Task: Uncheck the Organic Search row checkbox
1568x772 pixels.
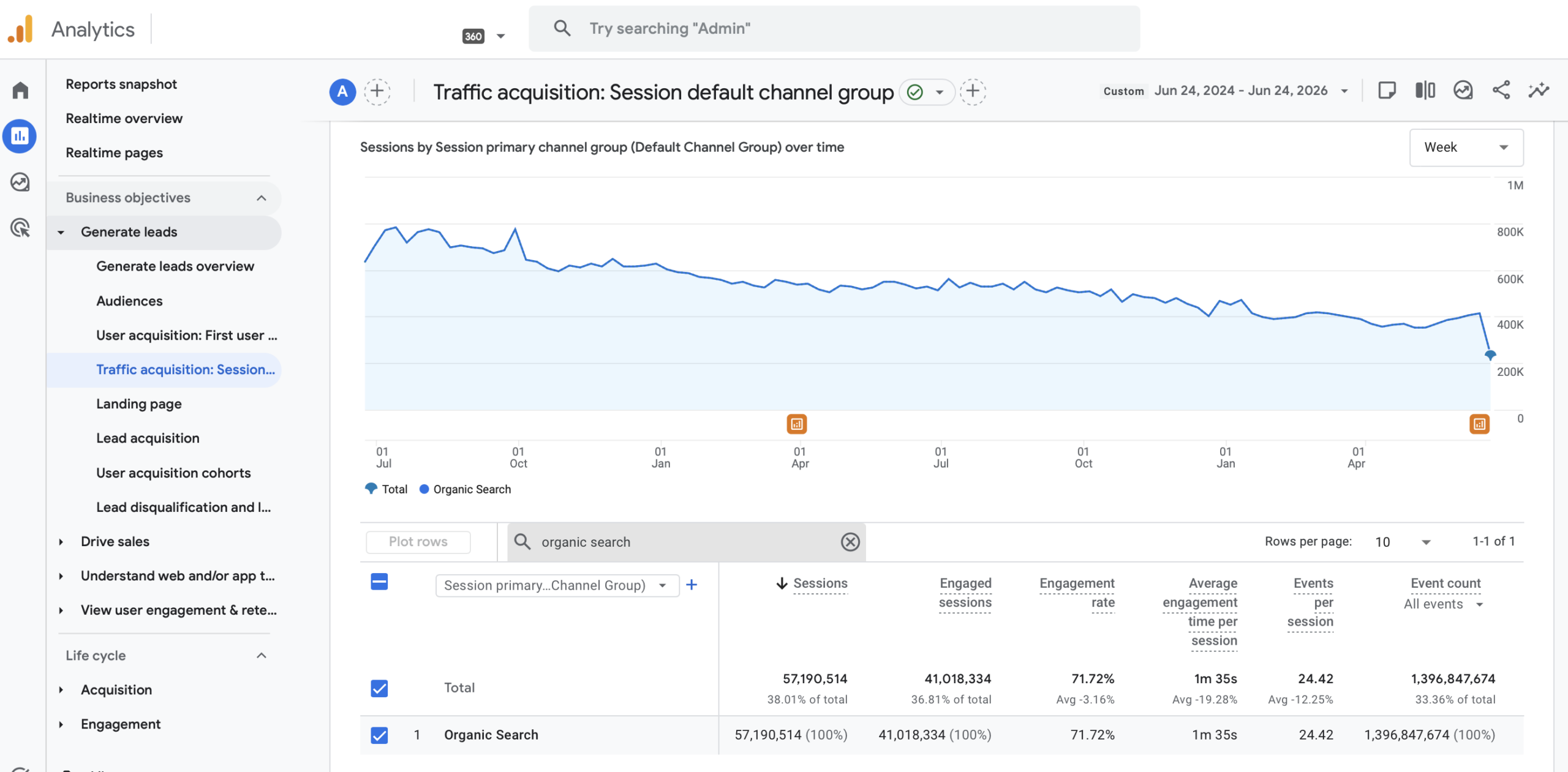Action: [x=379, y=735]
